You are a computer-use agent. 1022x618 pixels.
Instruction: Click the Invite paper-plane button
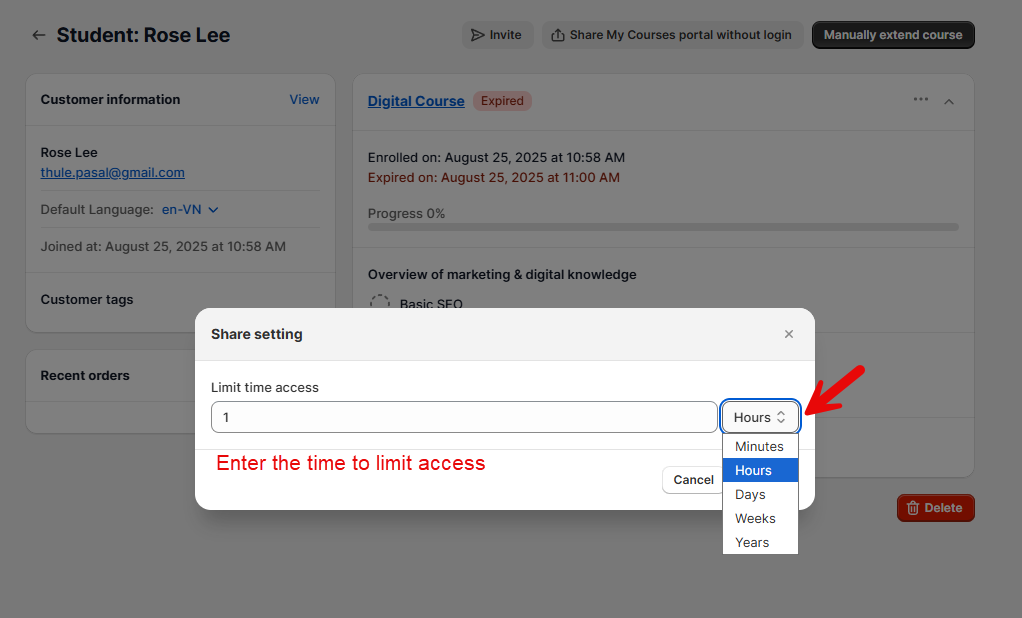click(497, 35)
